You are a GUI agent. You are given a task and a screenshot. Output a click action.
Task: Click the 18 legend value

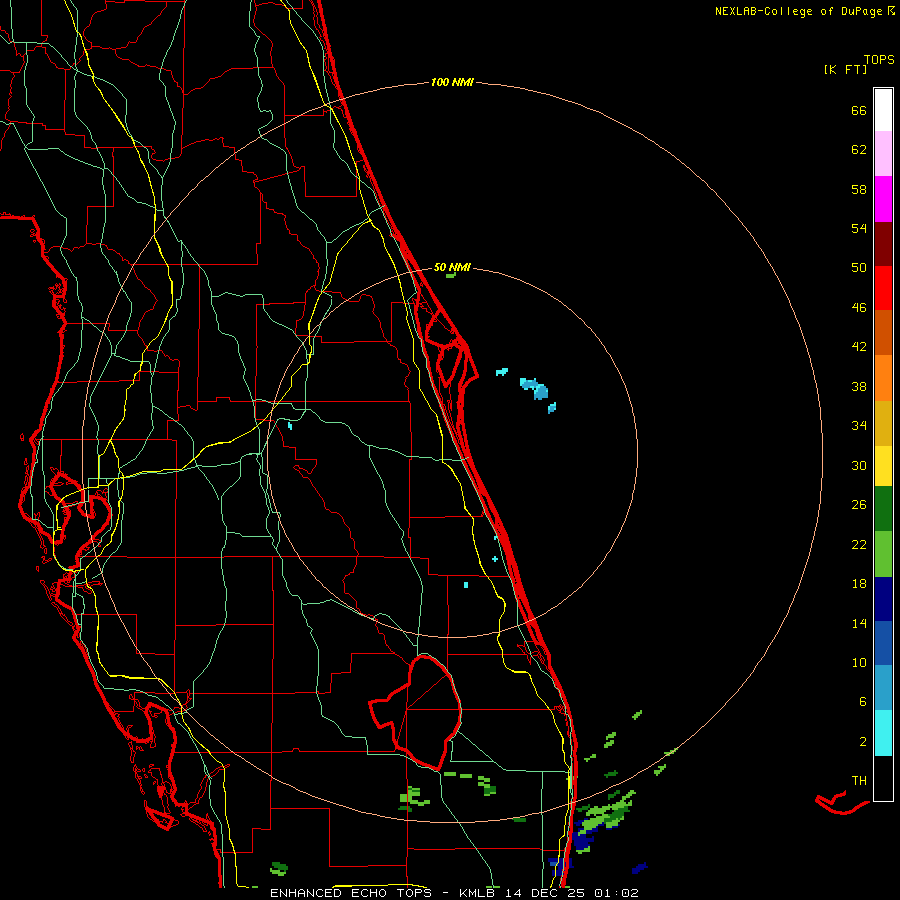859,584
